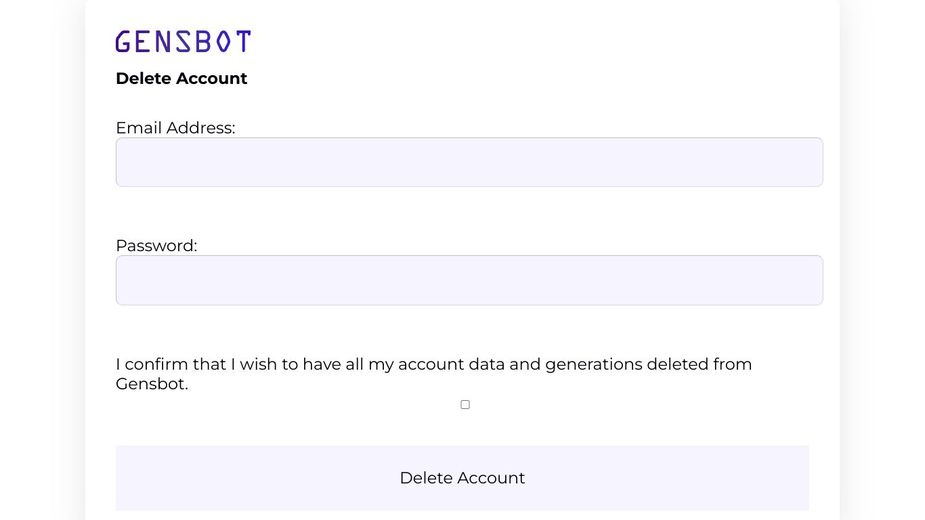Enable the "I confirm" deletion checkbox
This screenshot has height=520, width=925.
click(x=465, y=405)
